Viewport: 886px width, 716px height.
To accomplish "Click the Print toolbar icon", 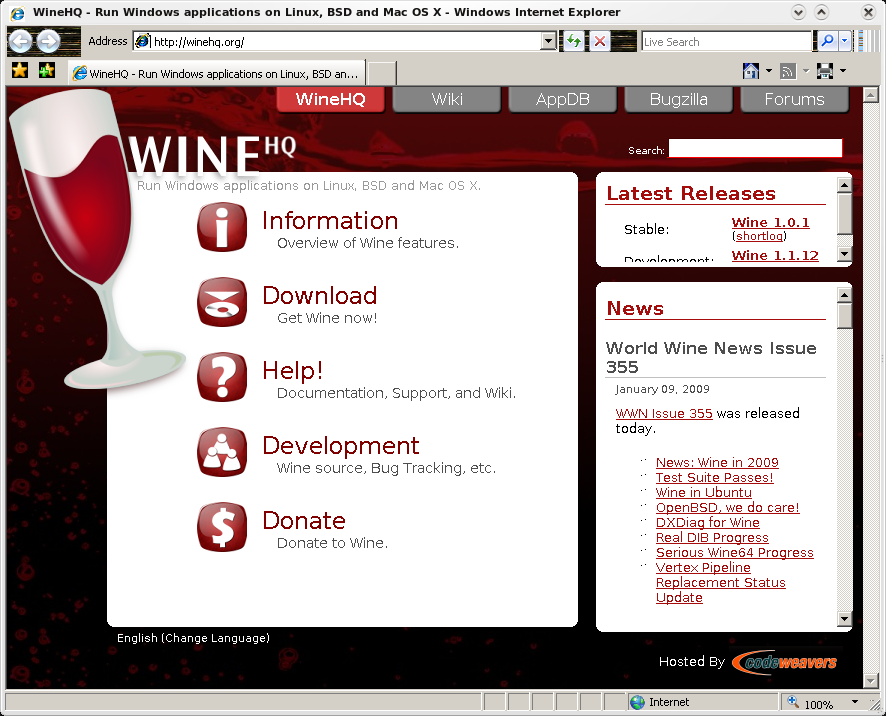I will (825, 71).
